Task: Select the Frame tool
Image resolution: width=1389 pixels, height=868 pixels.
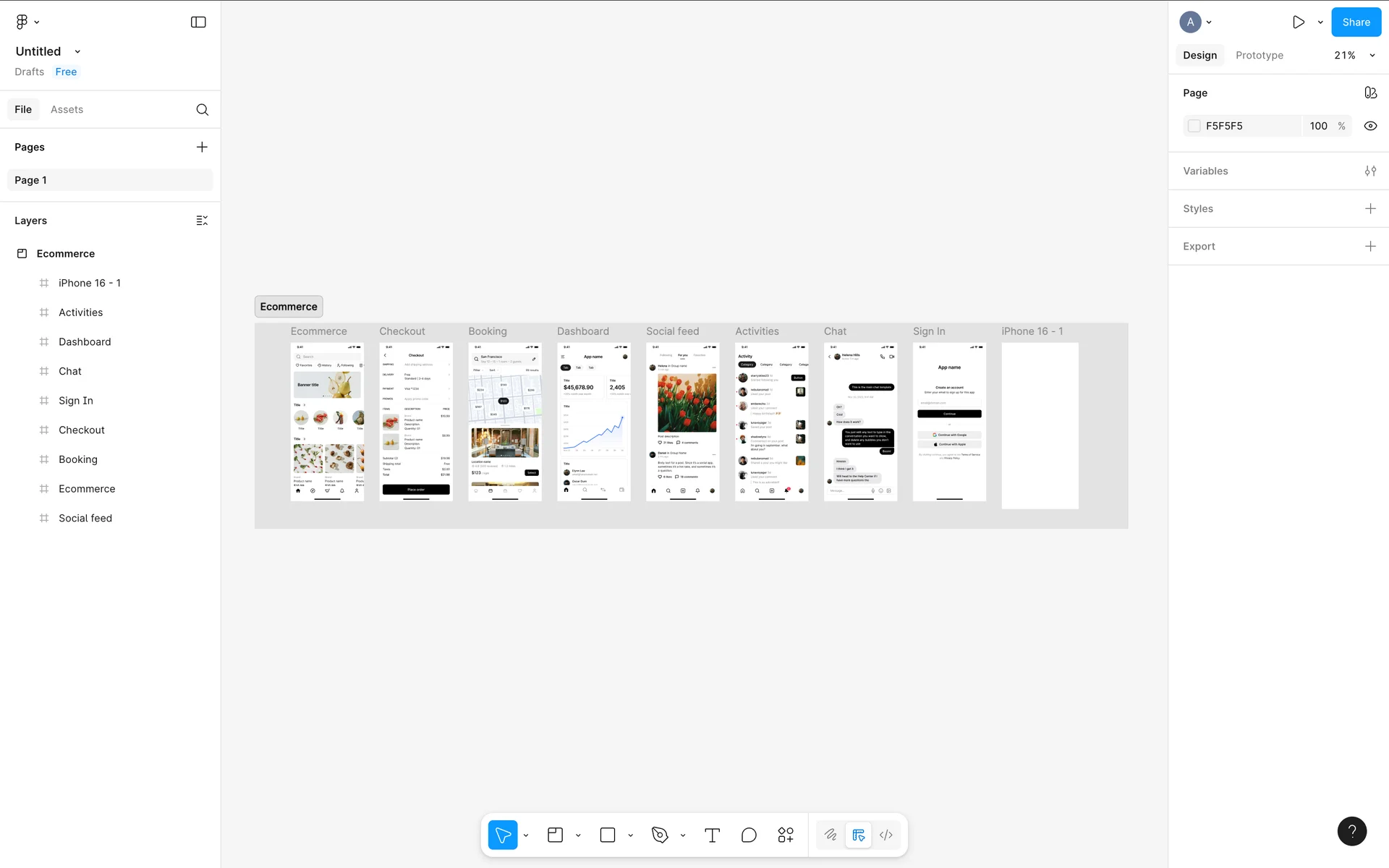Action: (x=555, y=835)
